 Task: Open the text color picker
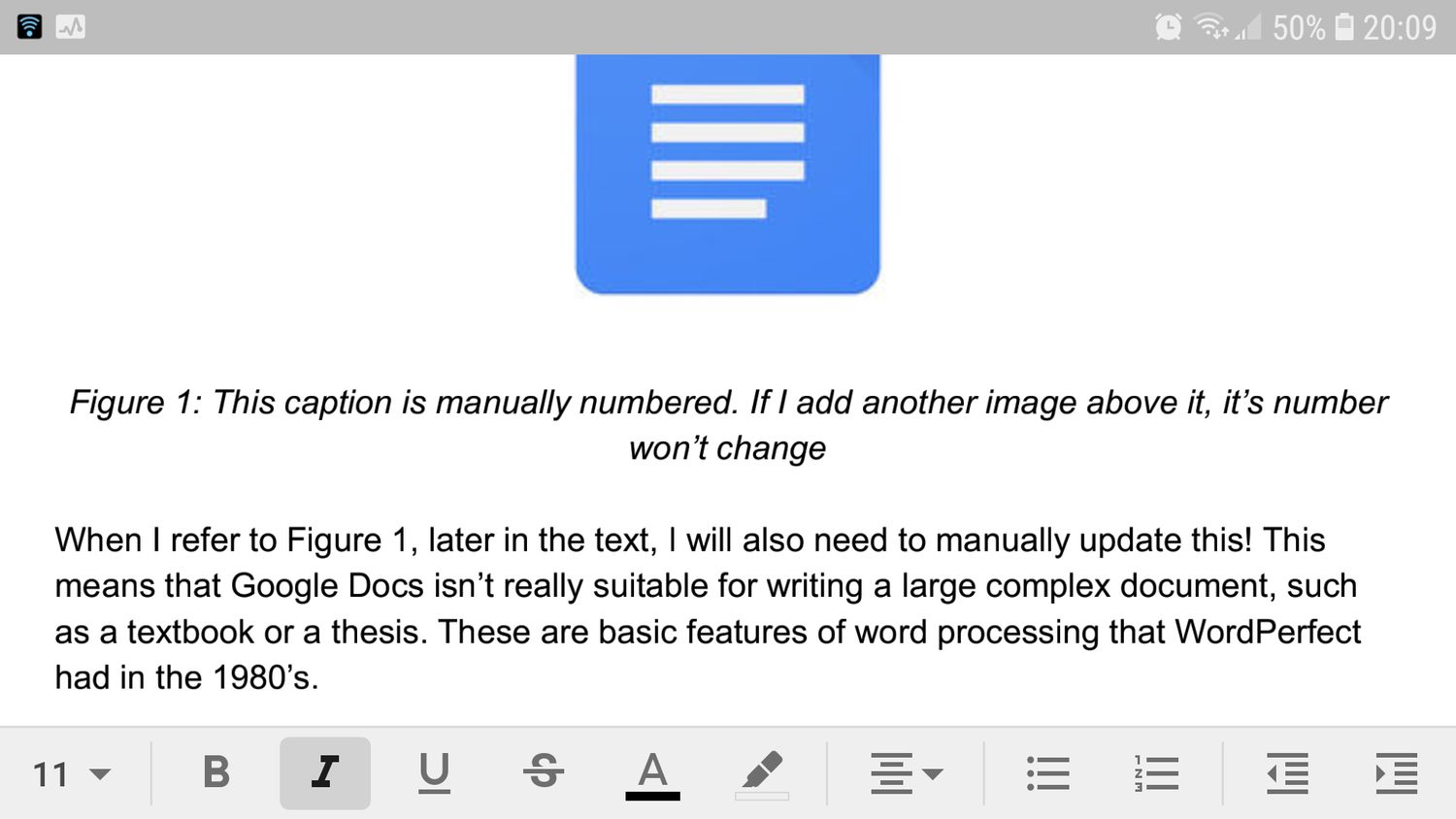click(x=652, y=774)
